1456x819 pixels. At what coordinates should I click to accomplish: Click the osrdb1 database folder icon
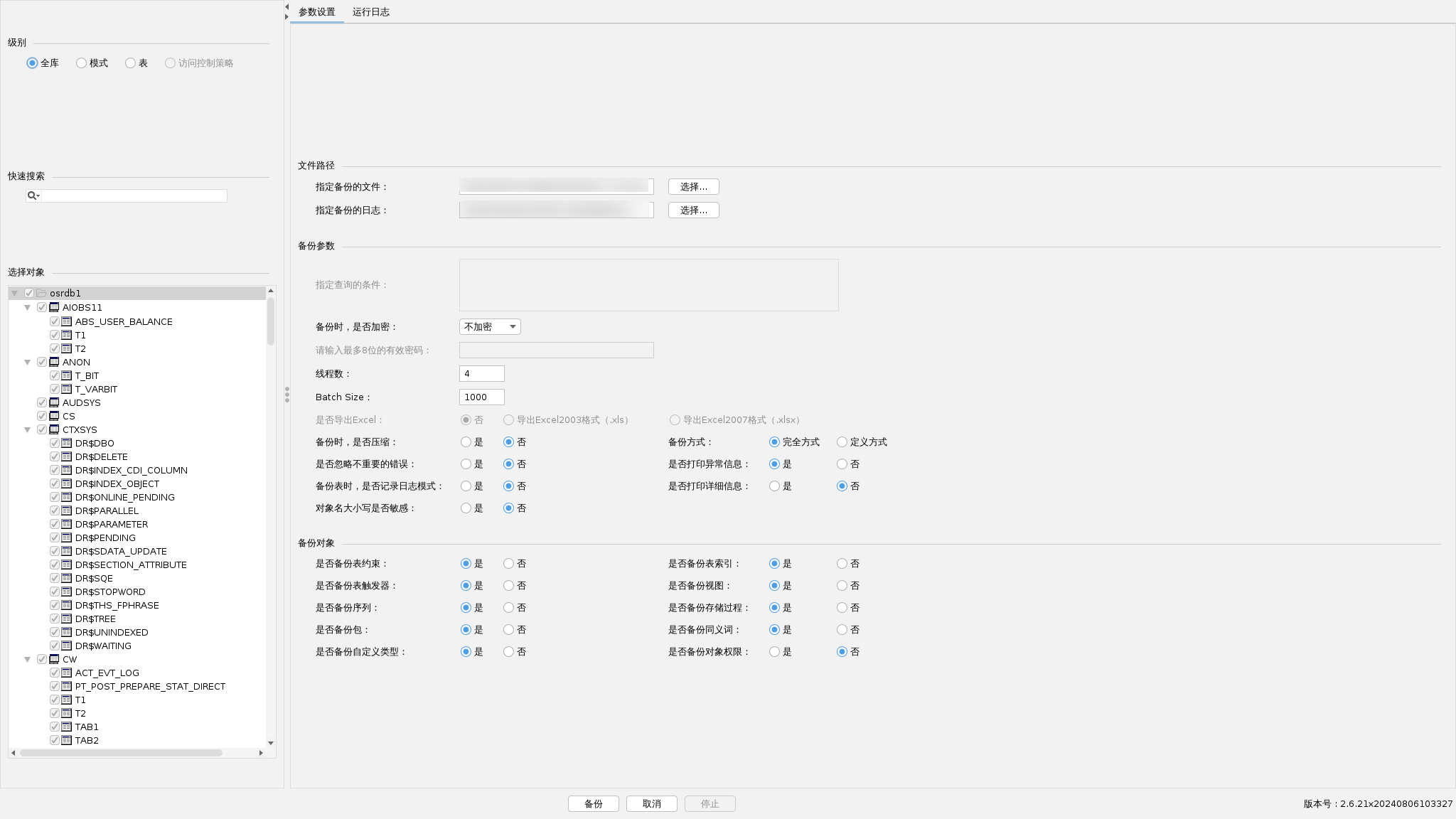41,293
